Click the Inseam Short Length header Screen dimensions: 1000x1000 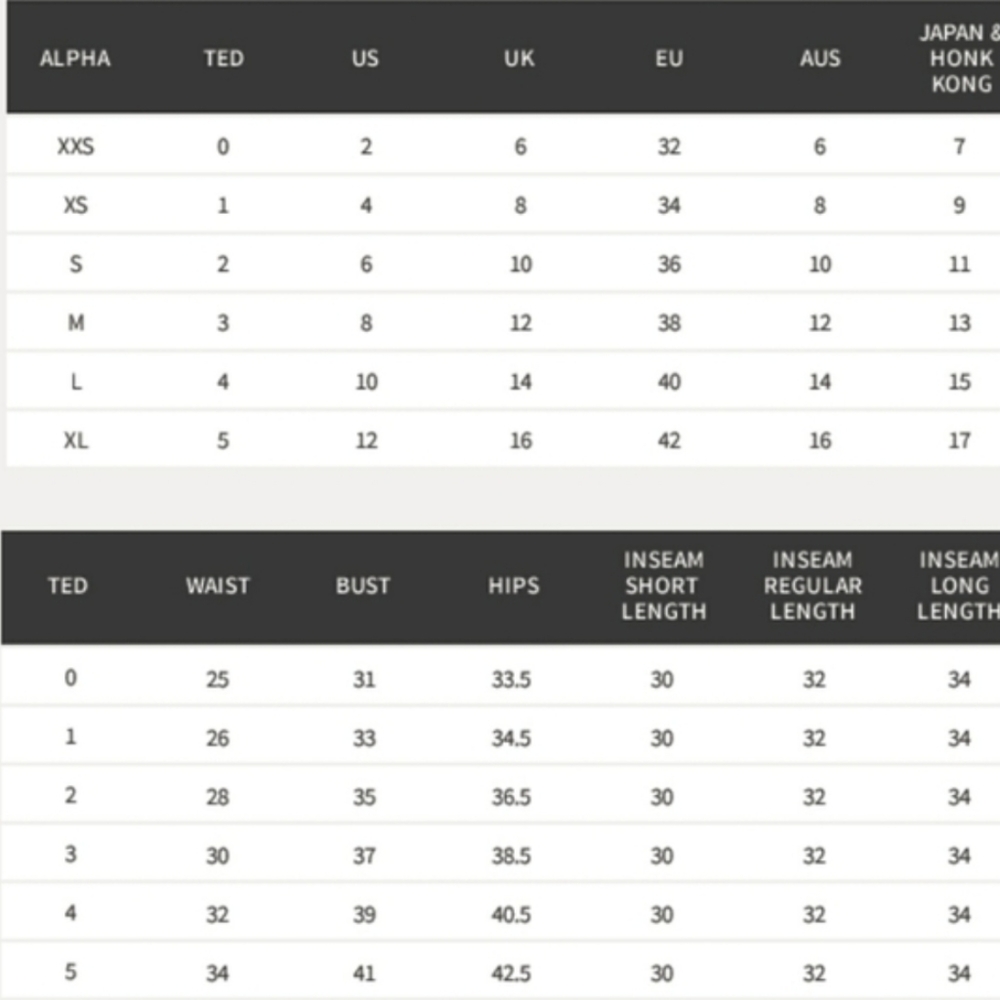(x=664, y=586)
